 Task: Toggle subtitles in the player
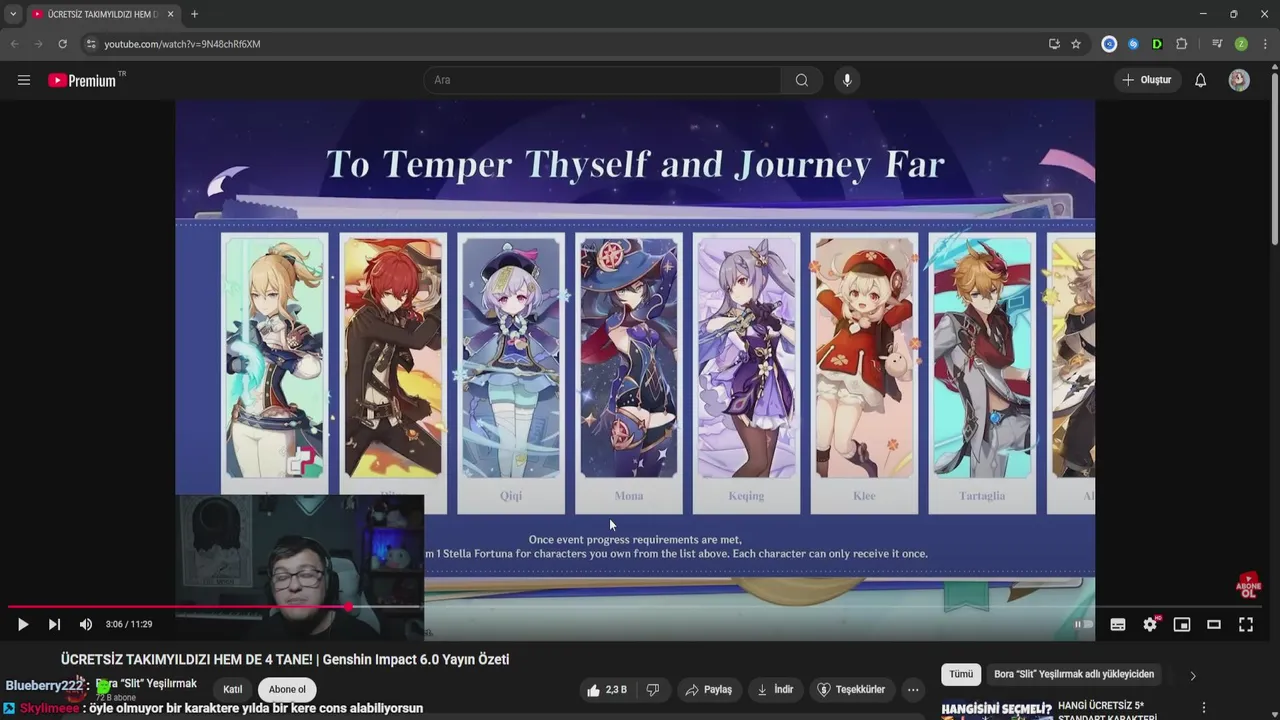[1118, 624]
